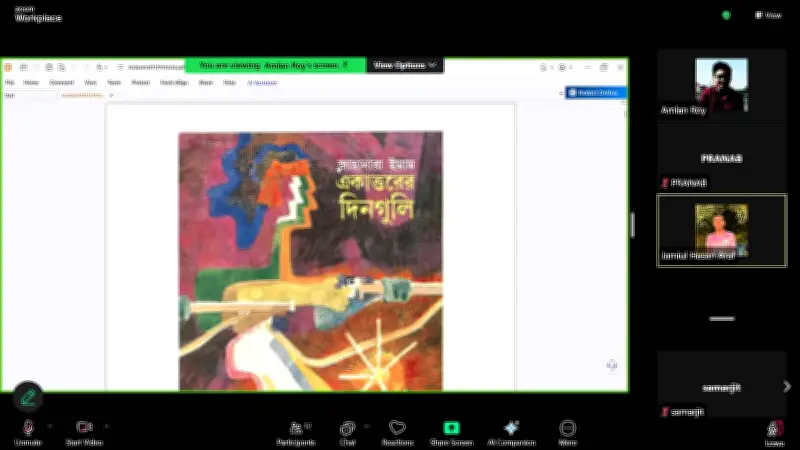Click the Start Video camera icon
Screen dimensions: 800x450
(x=85, y=428)
